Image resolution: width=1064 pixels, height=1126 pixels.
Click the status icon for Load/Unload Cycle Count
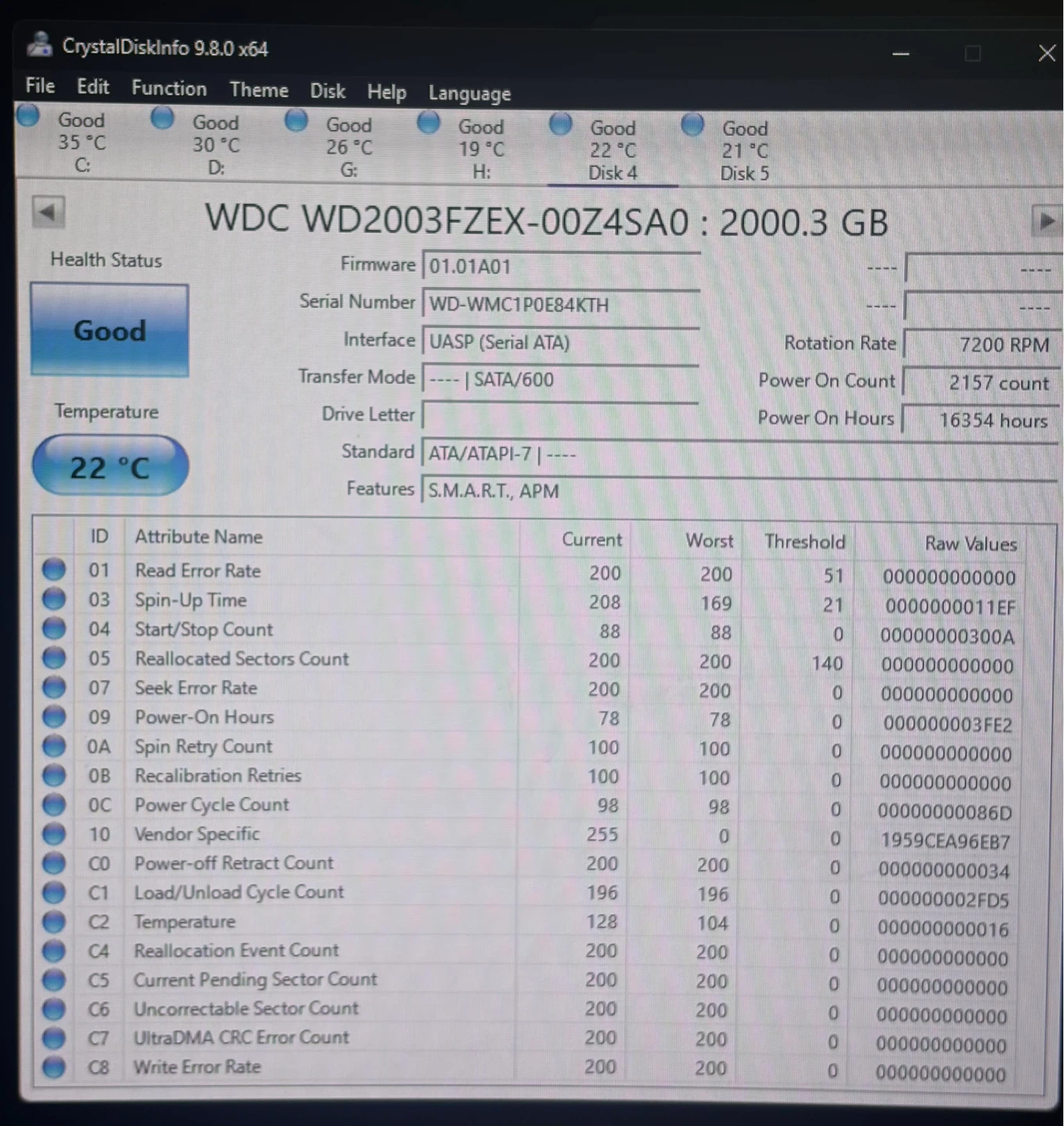point(54,892)
